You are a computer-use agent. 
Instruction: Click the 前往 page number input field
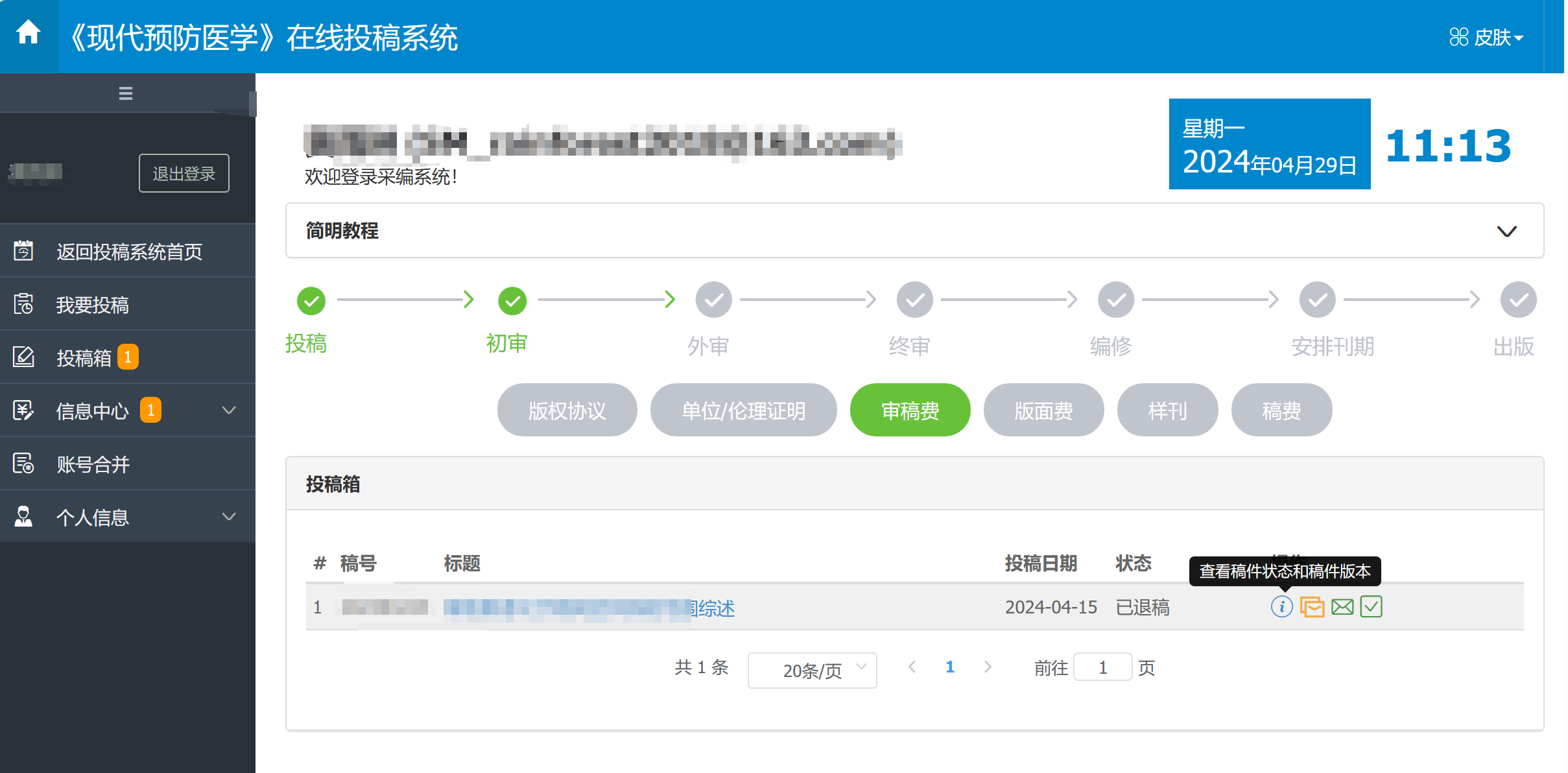(x=1102, y=667)
